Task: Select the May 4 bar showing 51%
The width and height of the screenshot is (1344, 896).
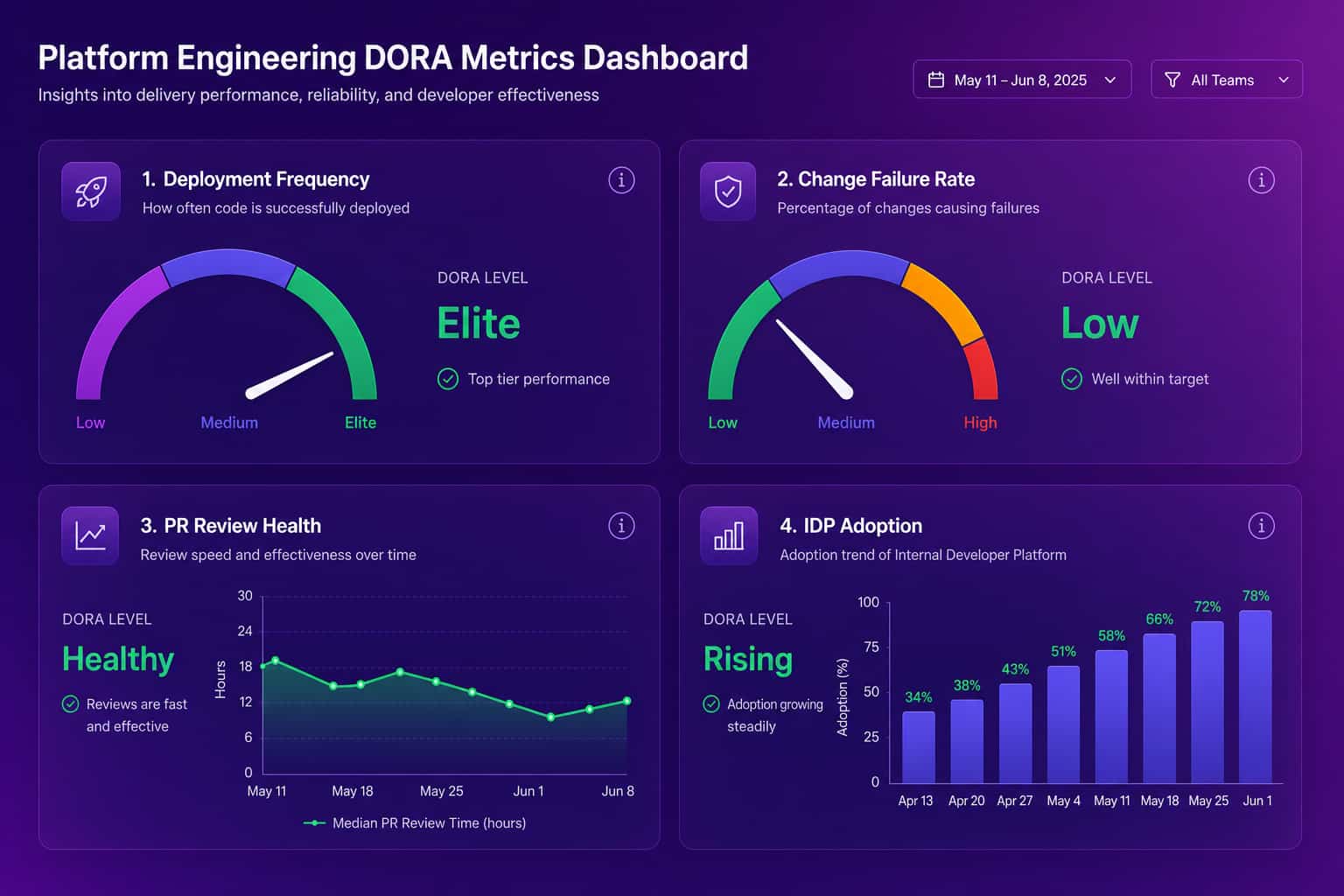Action: [1063, 724]
